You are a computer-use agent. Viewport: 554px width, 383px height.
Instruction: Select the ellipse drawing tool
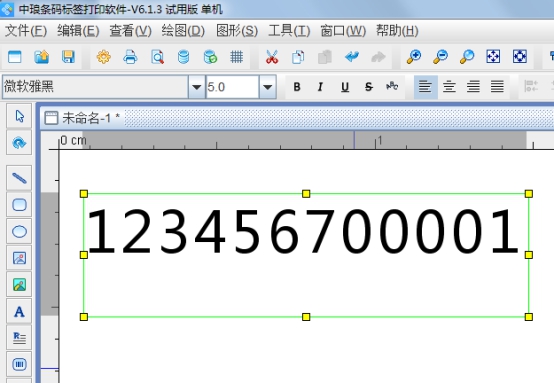click(x=19, y=231)
